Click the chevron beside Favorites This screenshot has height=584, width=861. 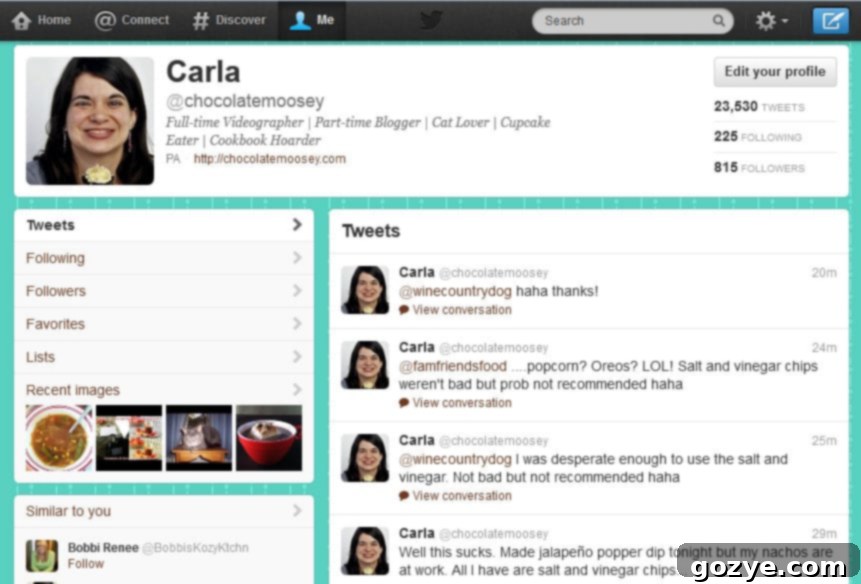pos(297,323)
